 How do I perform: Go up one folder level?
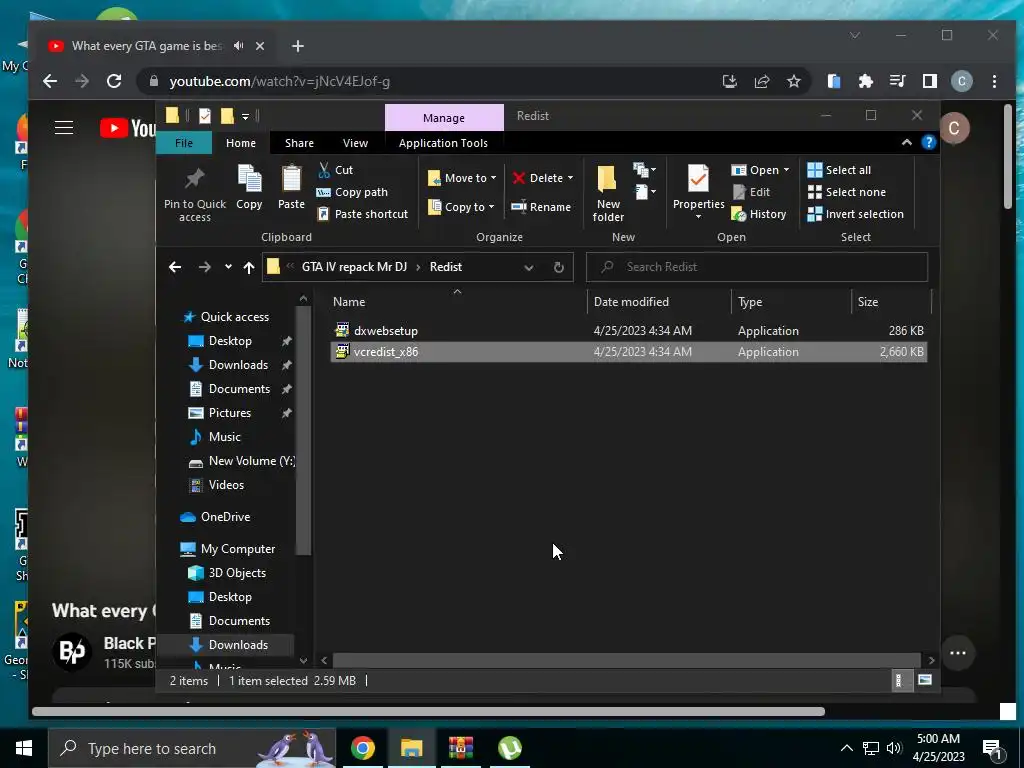249,267
